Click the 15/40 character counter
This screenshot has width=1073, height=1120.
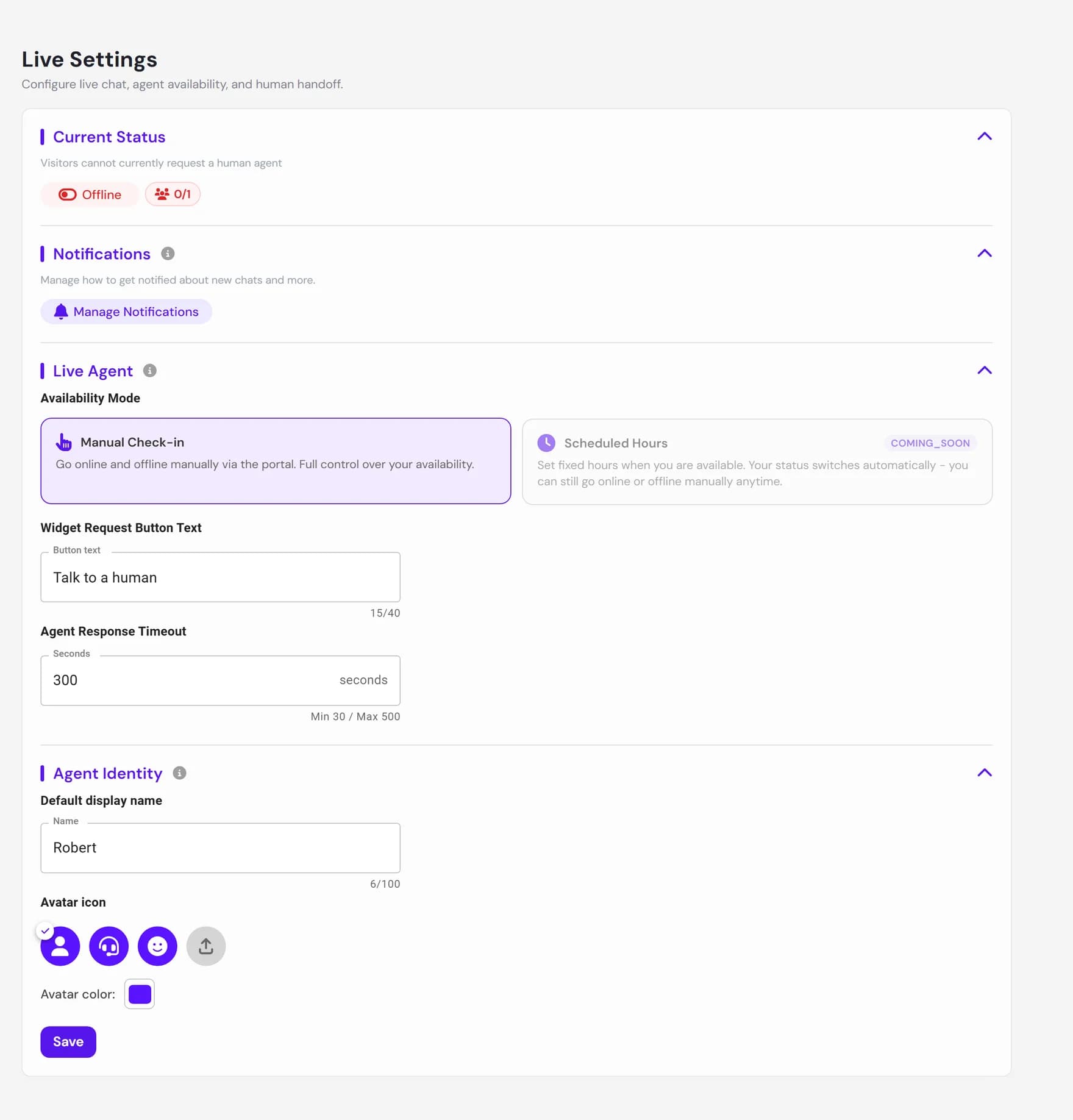click(x=385, y=613)
